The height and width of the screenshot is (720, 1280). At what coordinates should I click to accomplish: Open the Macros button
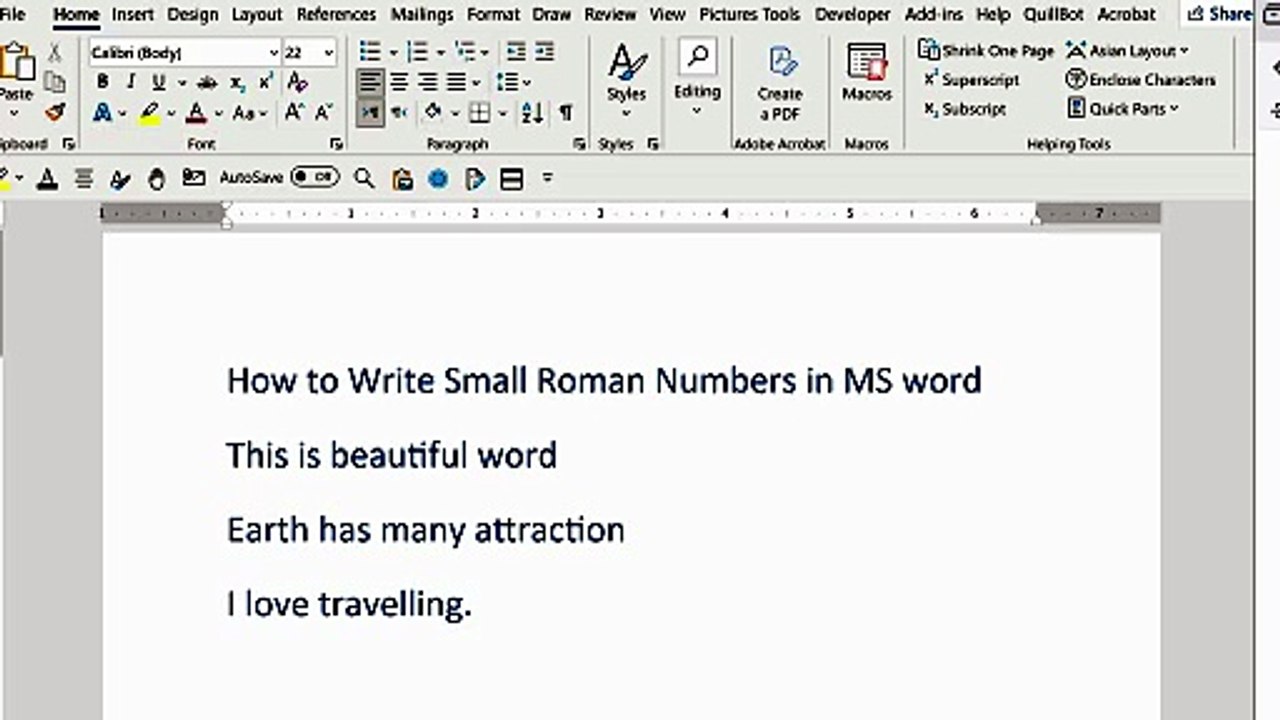(866, 72)
